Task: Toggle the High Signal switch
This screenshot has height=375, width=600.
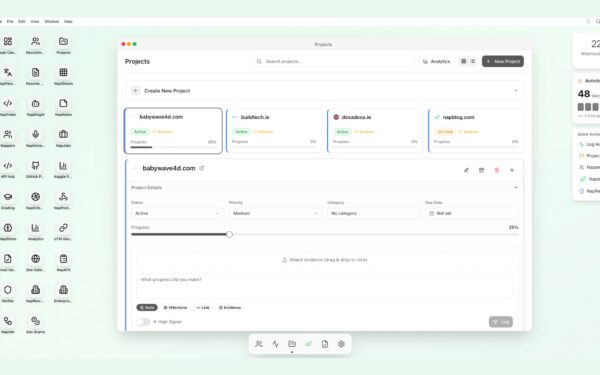Action: pyautogui.click(x=143, y=322)
